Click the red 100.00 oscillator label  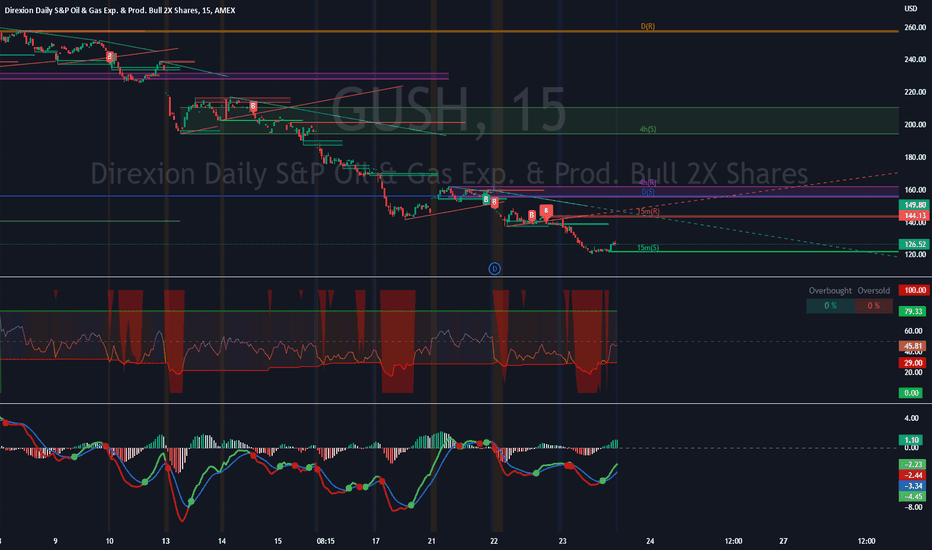[915, 290]
